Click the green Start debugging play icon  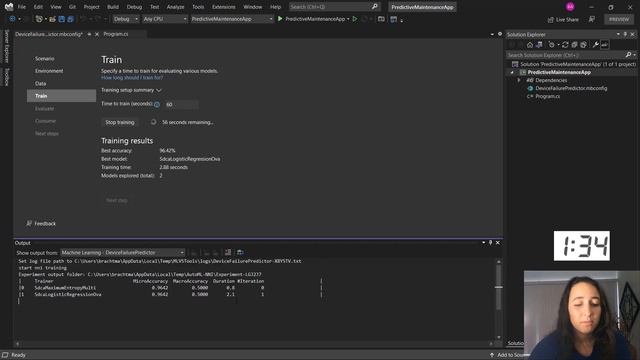(280, 19)
